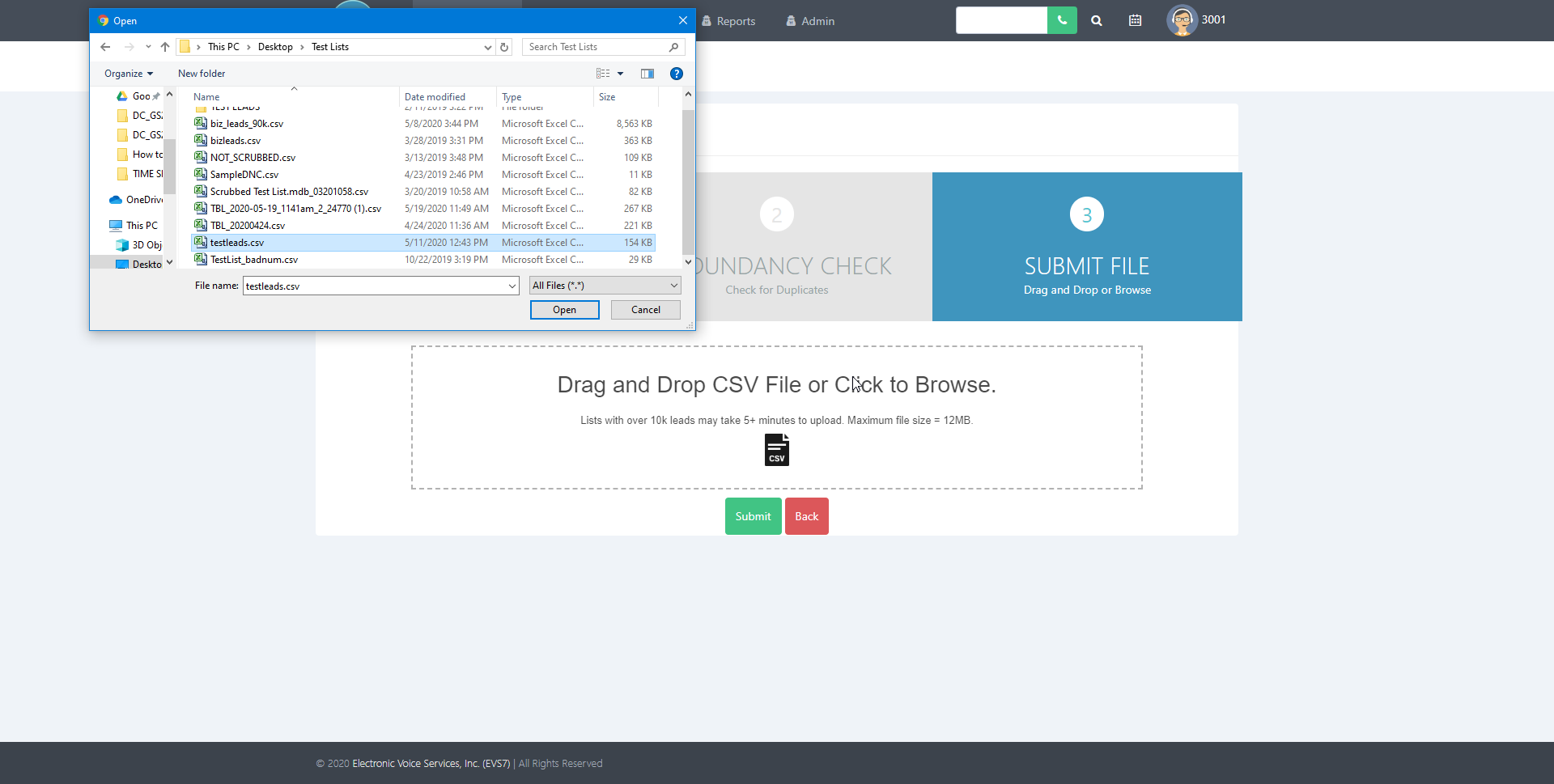
Task: Select How to folder in navigation pane
Action: pos(139,155)
